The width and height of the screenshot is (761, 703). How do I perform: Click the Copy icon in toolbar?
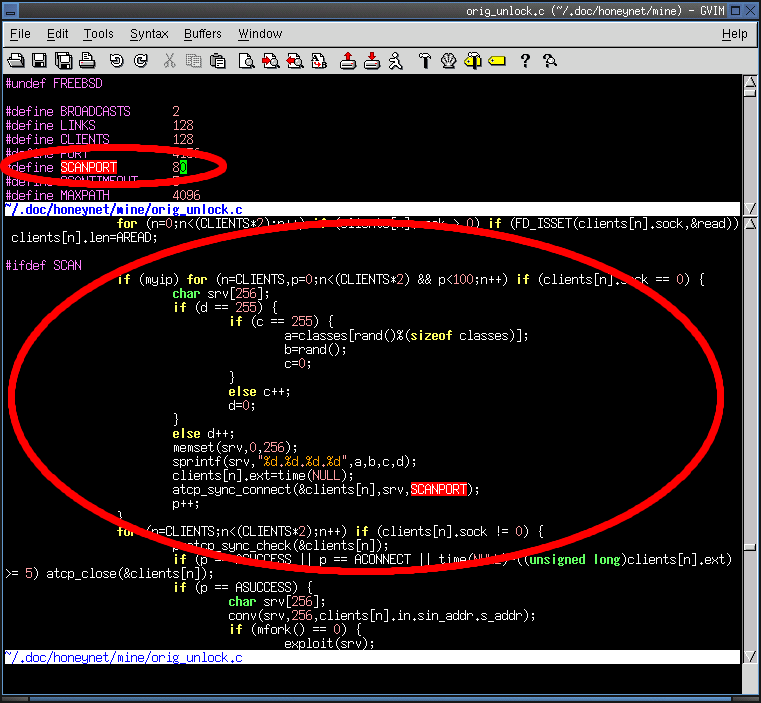[x=194, y=61]
